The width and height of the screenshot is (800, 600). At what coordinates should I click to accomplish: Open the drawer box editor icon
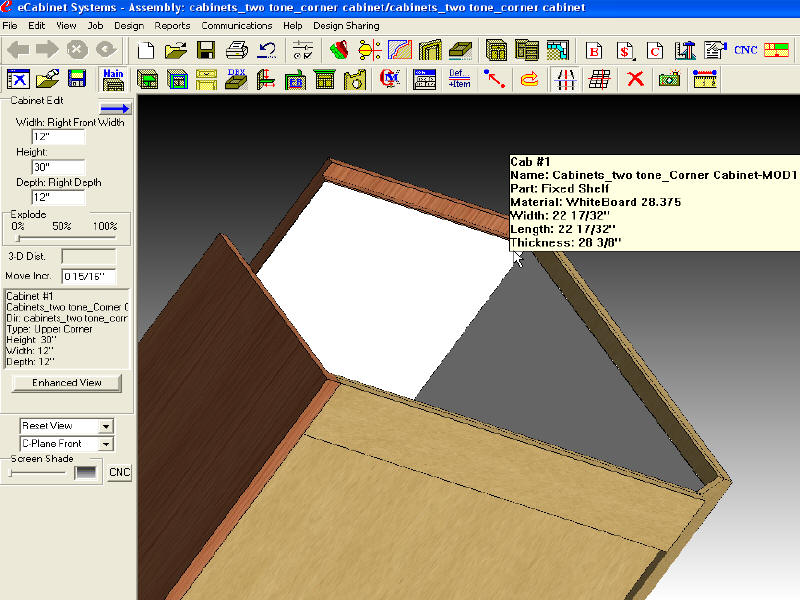point(460,50)
